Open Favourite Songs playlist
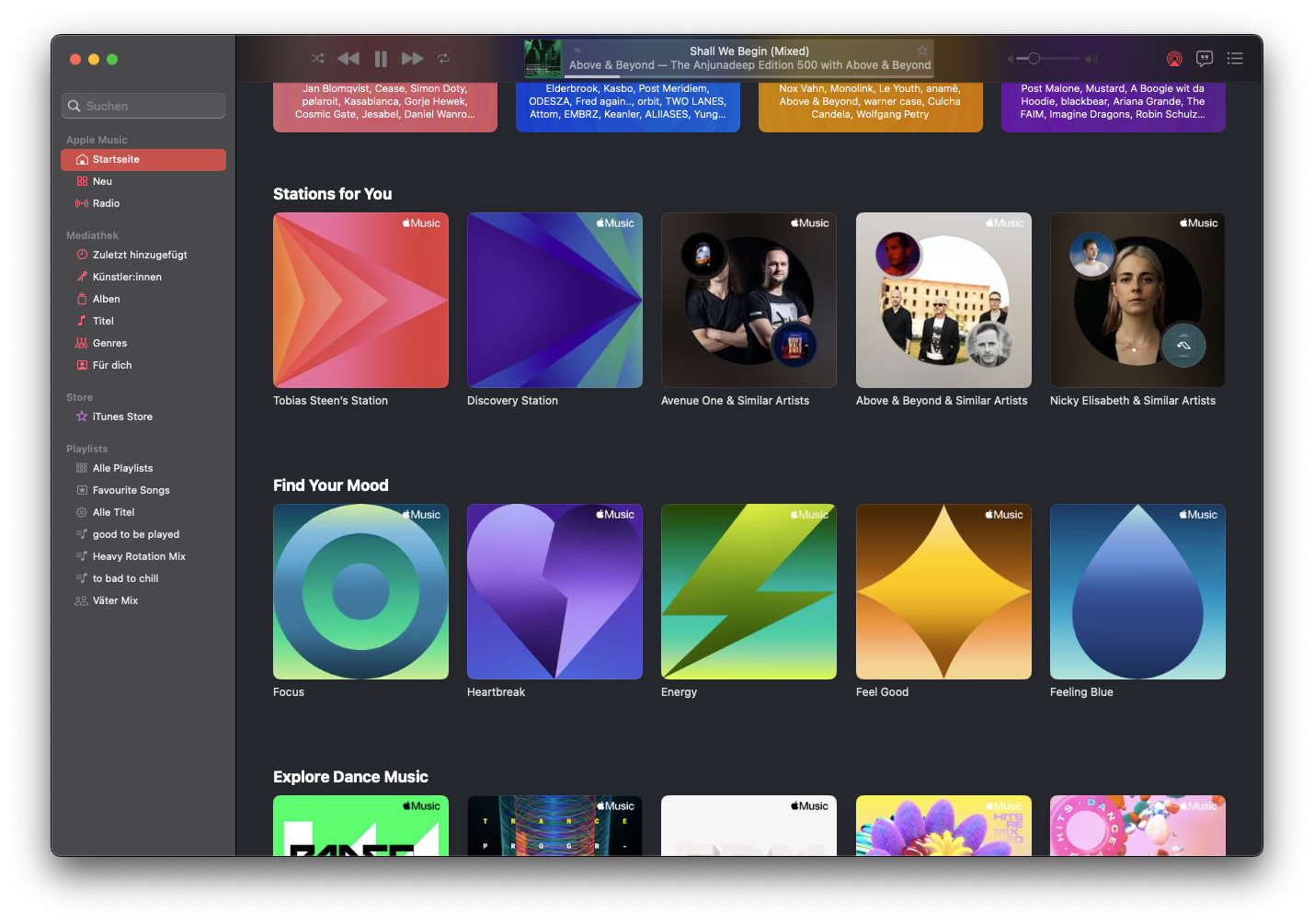1314x924 pixels. [x=131, y=490]
